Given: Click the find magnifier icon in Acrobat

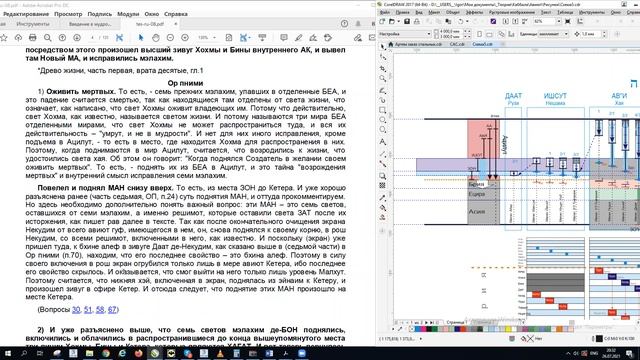Looking at the screenshot, I should pos(47,38).
